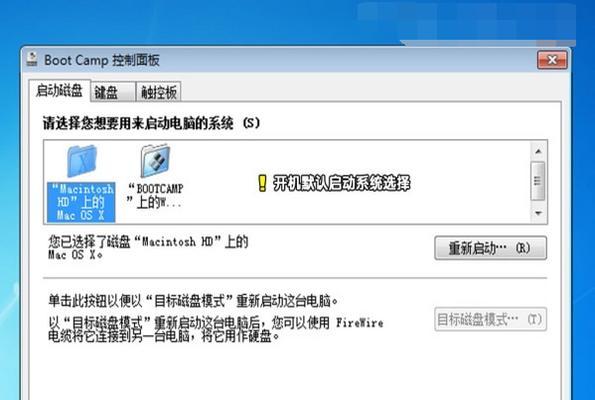The image size is (595, 400).
Task: Click the 重新启动 (R) button
Action: [490, 248]
